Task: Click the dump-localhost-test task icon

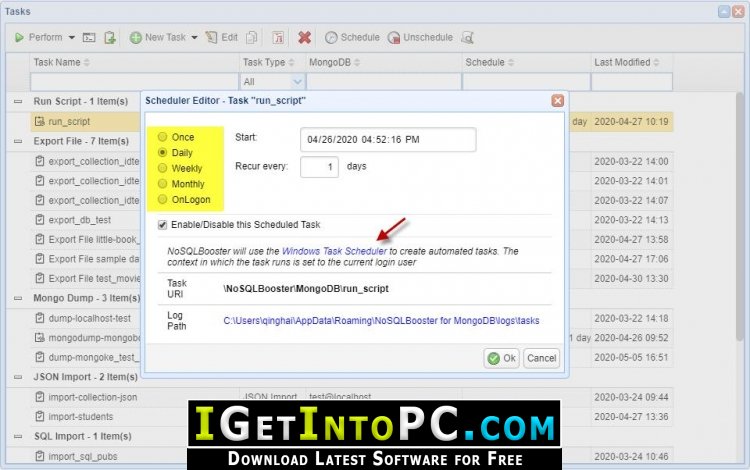Action: pyautogui.click(x=40, y=318)
